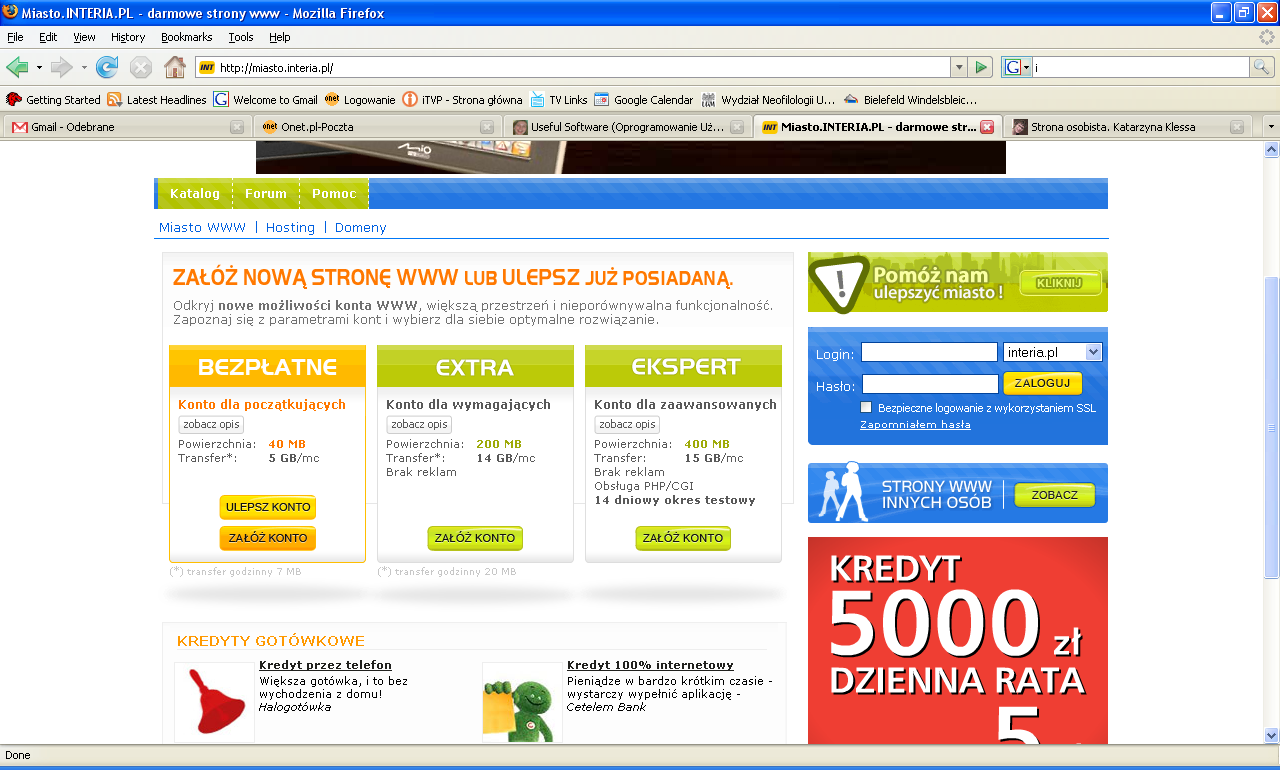Click ZAŁÓŻ KONTO under EKSPERT plan
Image resolution: width=1280 pixels, height=770 pixels.
[x=683, y=538]
